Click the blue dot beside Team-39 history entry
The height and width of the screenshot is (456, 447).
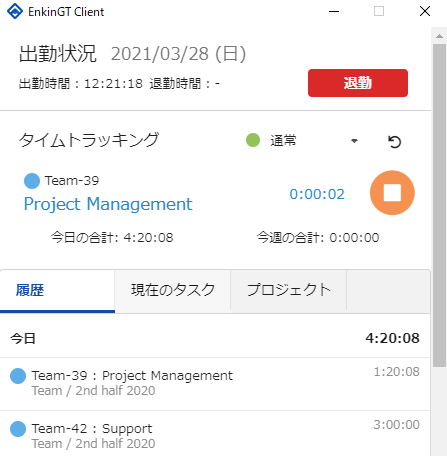point(18,376)
